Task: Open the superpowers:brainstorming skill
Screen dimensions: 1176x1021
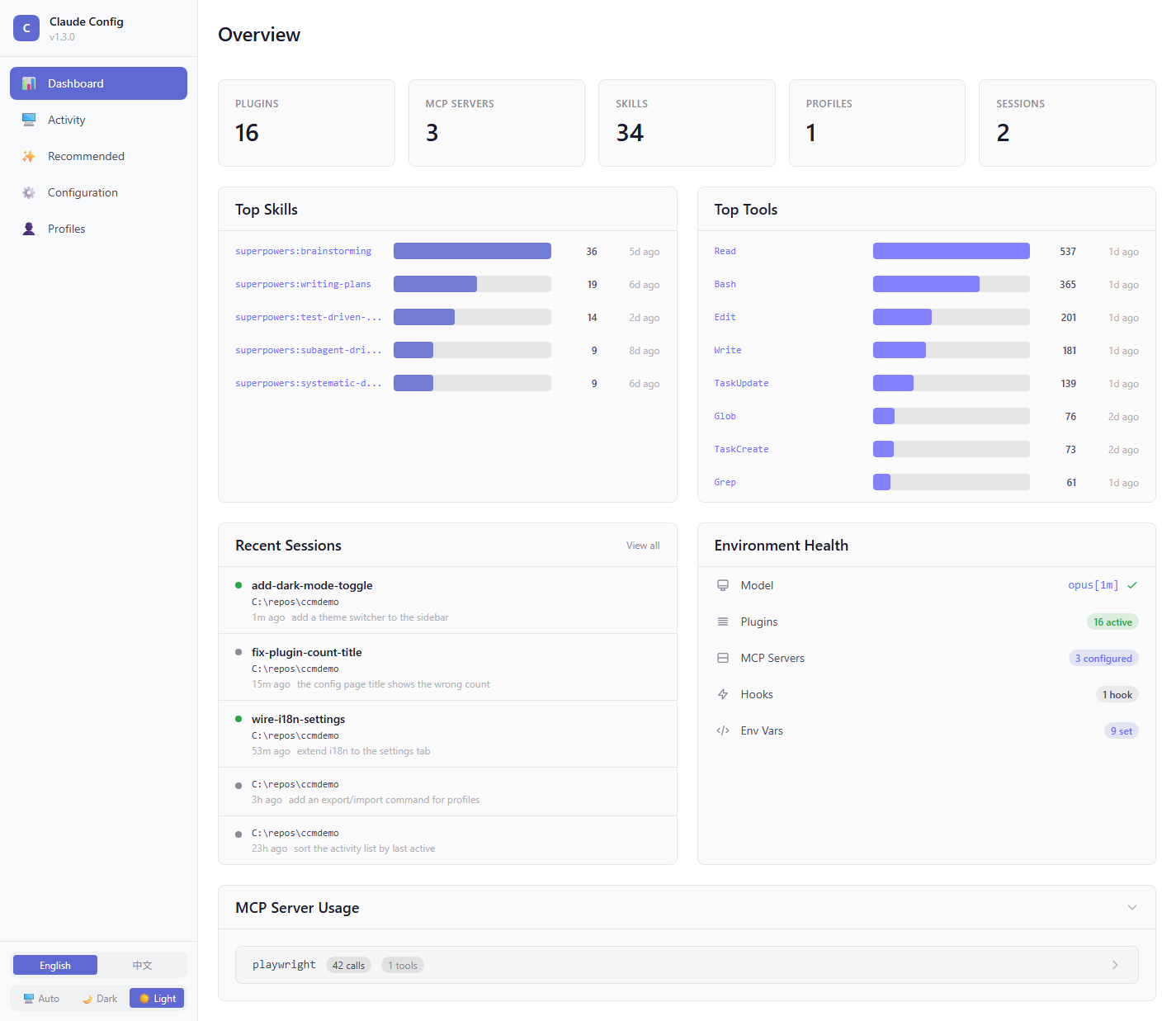Action: pyautogui.click(x=303, y=251)
